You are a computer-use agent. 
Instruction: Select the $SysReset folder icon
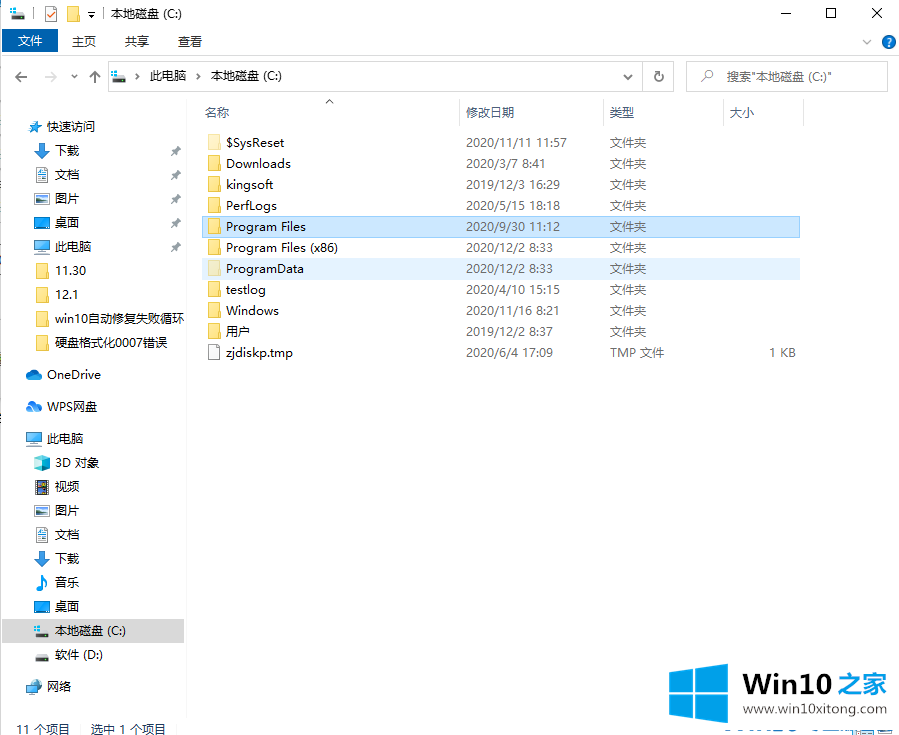tap(214, 142)
